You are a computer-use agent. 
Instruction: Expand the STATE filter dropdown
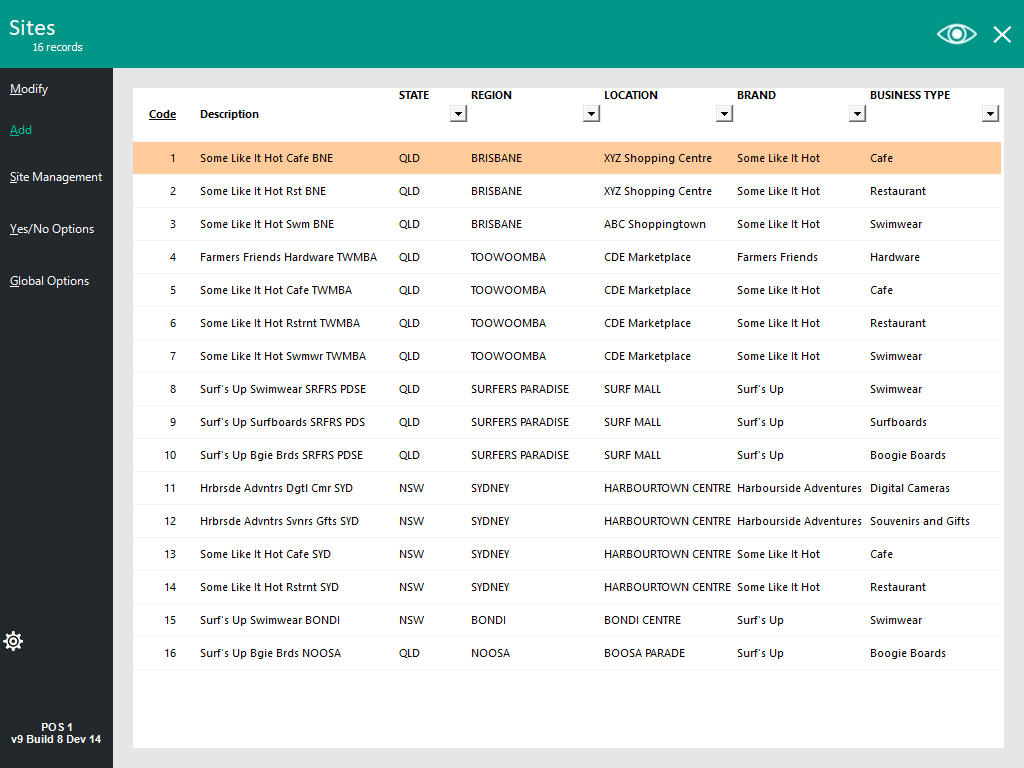[458, 114]
